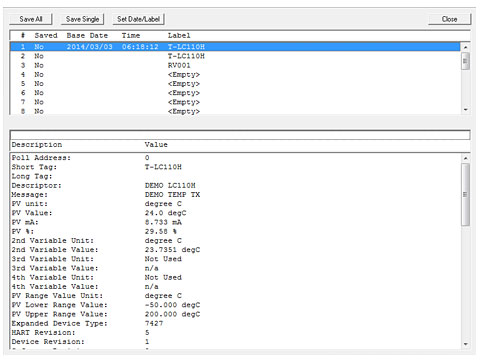Click the 23.7351 degC value
480x360 pixels.
pyautogui.click(x=172, y=250)
